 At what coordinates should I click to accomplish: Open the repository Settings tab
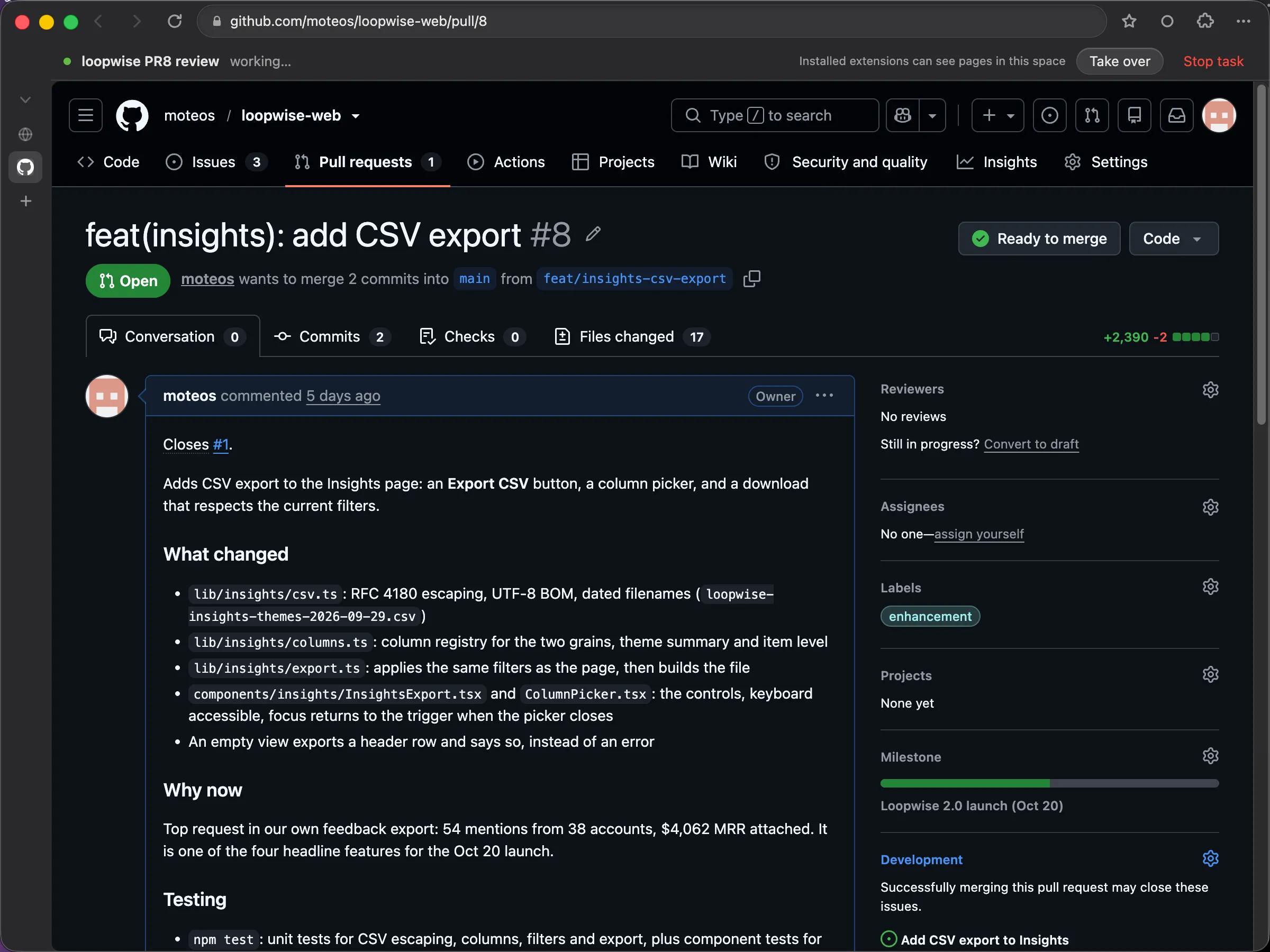click(x=1105, y=162)
